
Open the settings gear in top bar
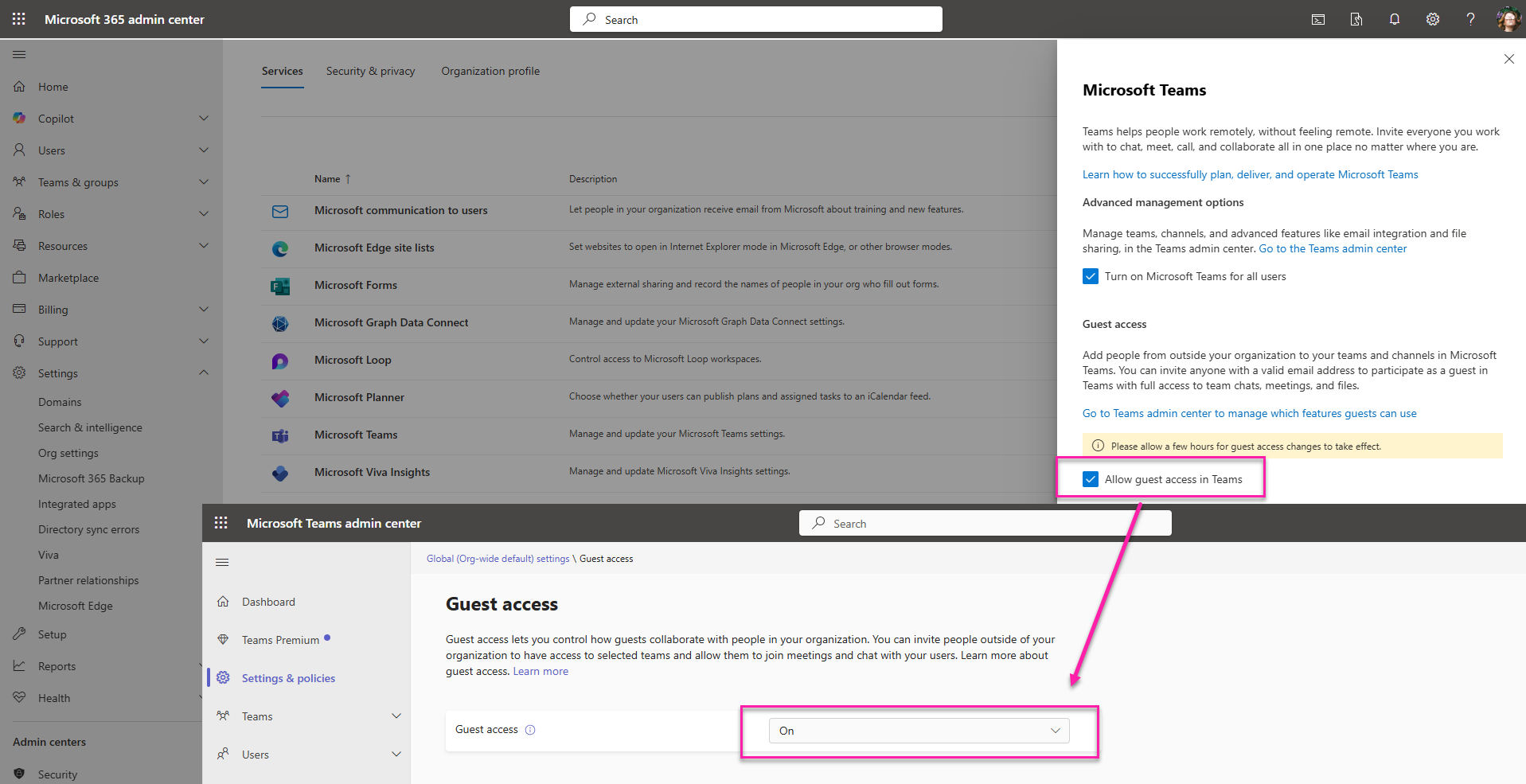[1433, 19]
